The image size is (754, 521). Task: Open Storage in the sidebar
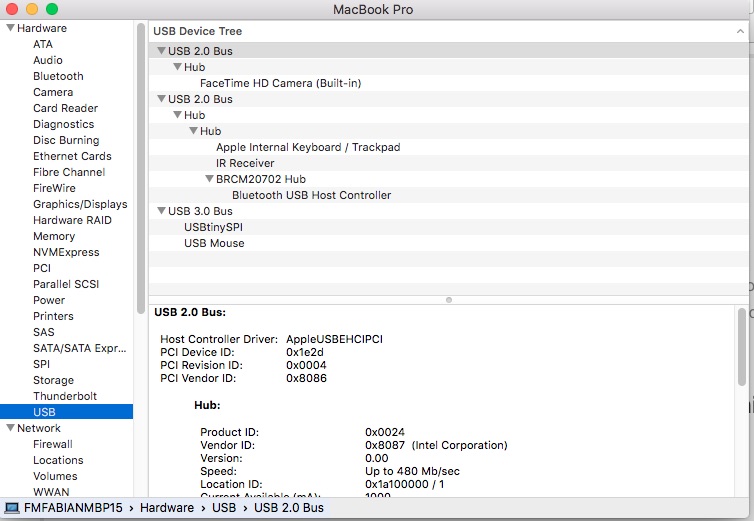pos(53,380)
